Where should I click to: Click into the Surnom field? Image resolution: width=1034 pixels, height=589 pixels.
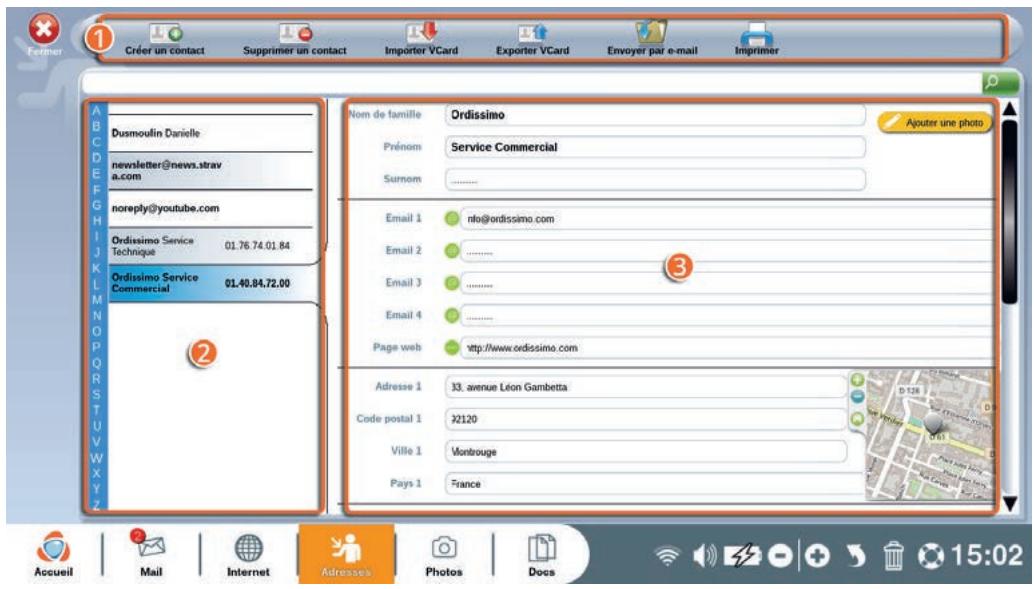click(x=655, y=179)
